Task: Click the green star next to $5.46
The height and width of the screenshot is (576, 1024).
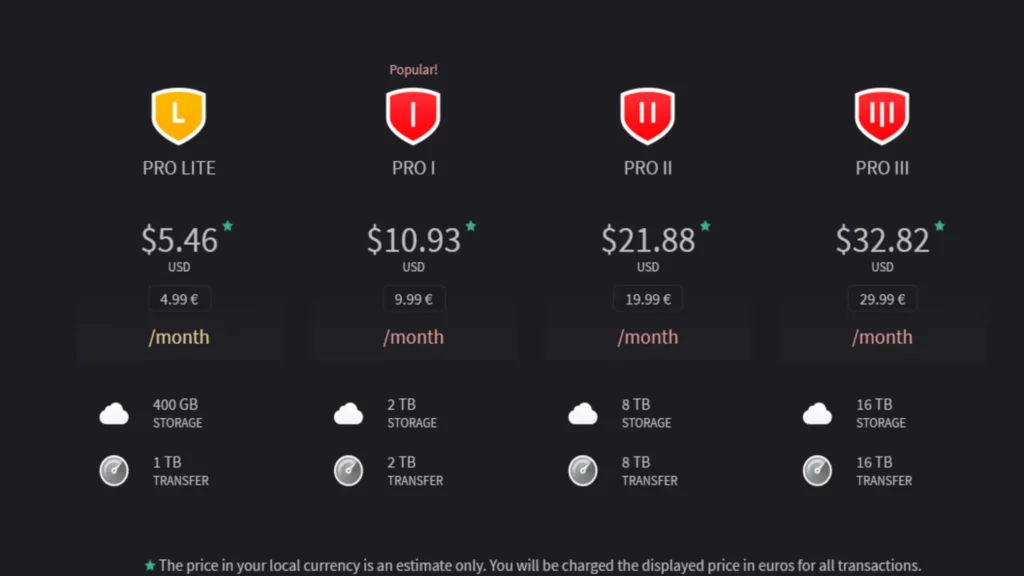Action: pos(227,227)
